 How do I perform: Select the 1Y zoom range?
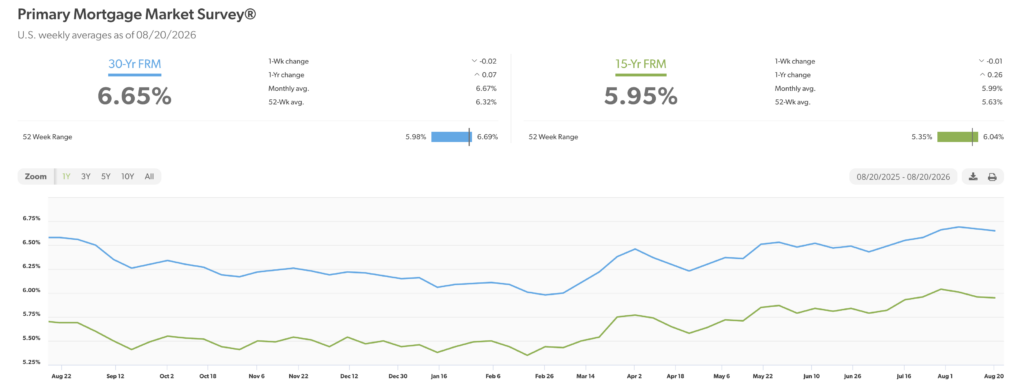[66, 176]
